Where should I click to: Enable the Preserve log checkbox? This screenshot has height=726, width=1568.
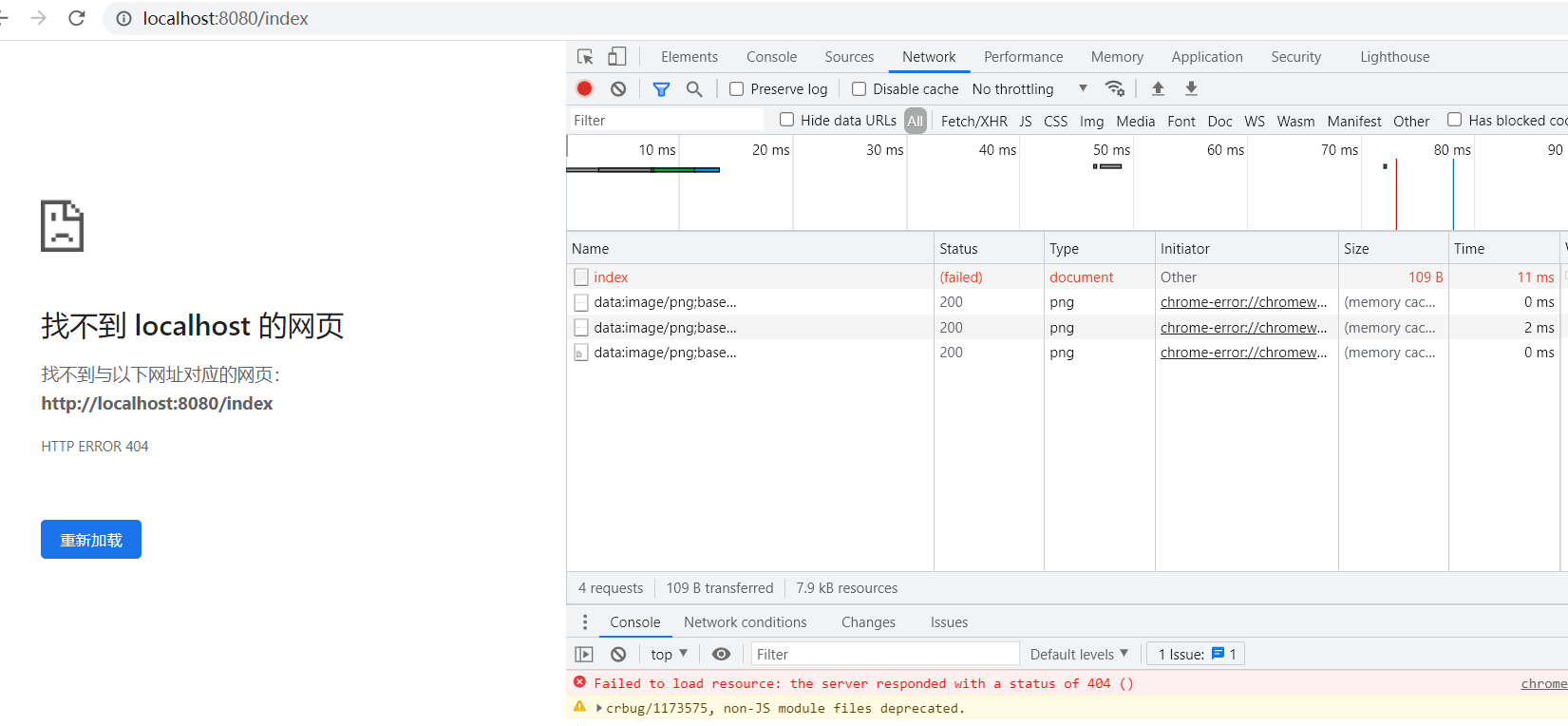click(736, 88)
